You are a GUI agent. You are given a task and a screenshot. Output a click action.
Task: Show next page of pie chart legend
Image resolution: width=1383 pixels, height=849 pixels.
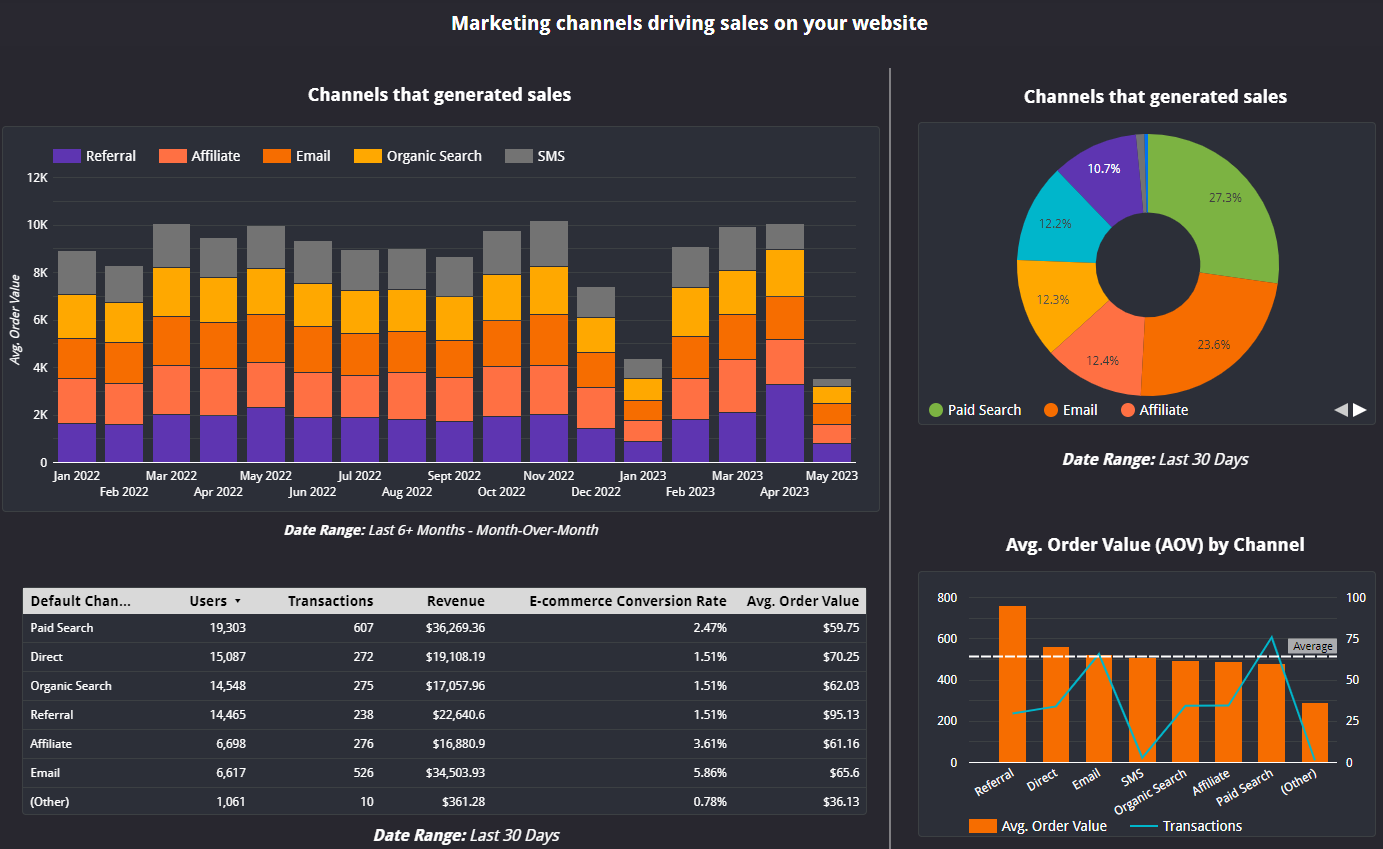1360,410
